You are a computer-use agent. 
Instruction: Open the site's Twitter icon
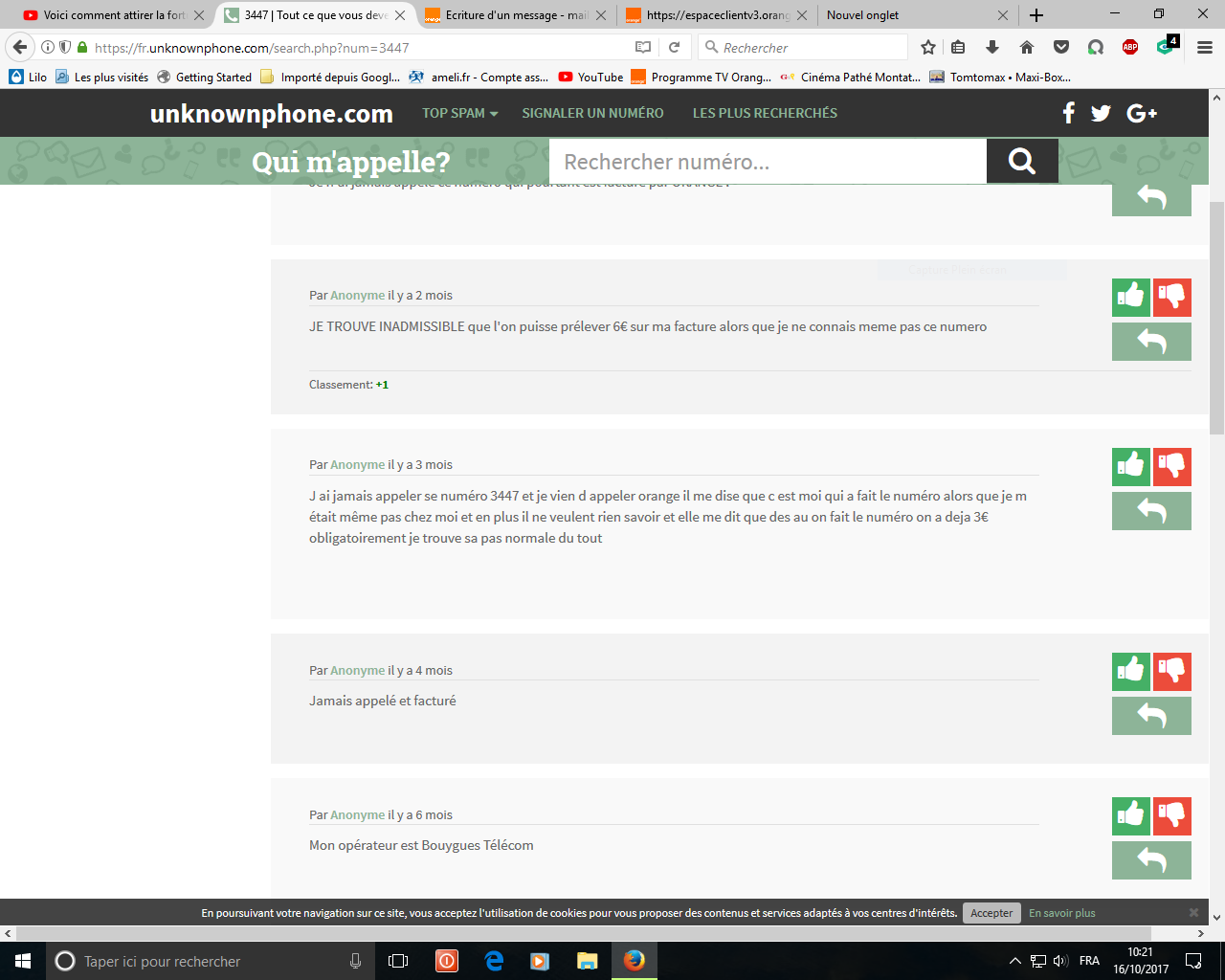(1102, 113)
